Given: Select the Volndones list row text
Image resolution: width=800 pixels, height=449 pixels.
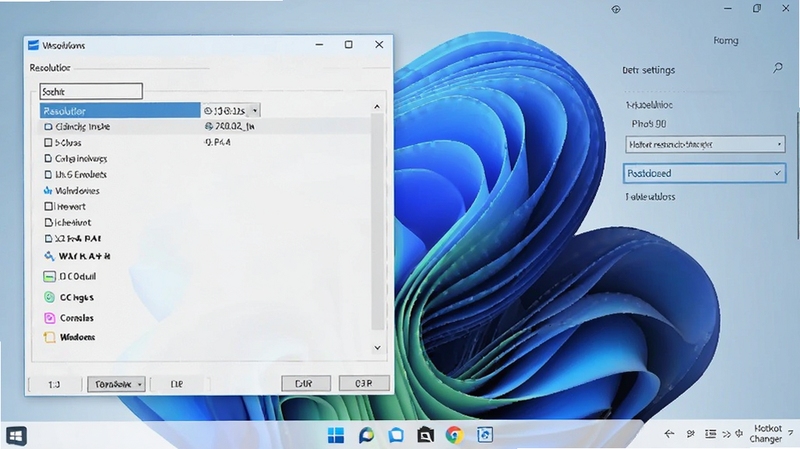Looking at the screenshot, I should click(77, 191).
